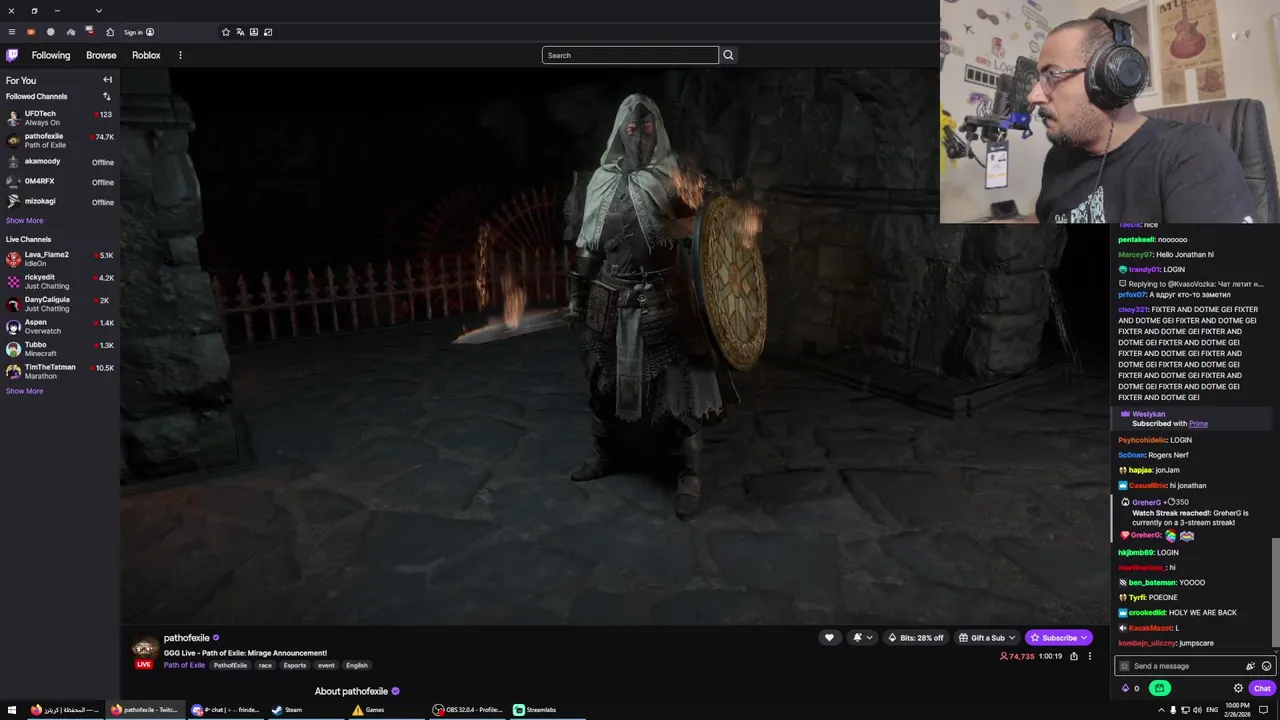Open pathofexile avatar below video

[x=146, y=649]
